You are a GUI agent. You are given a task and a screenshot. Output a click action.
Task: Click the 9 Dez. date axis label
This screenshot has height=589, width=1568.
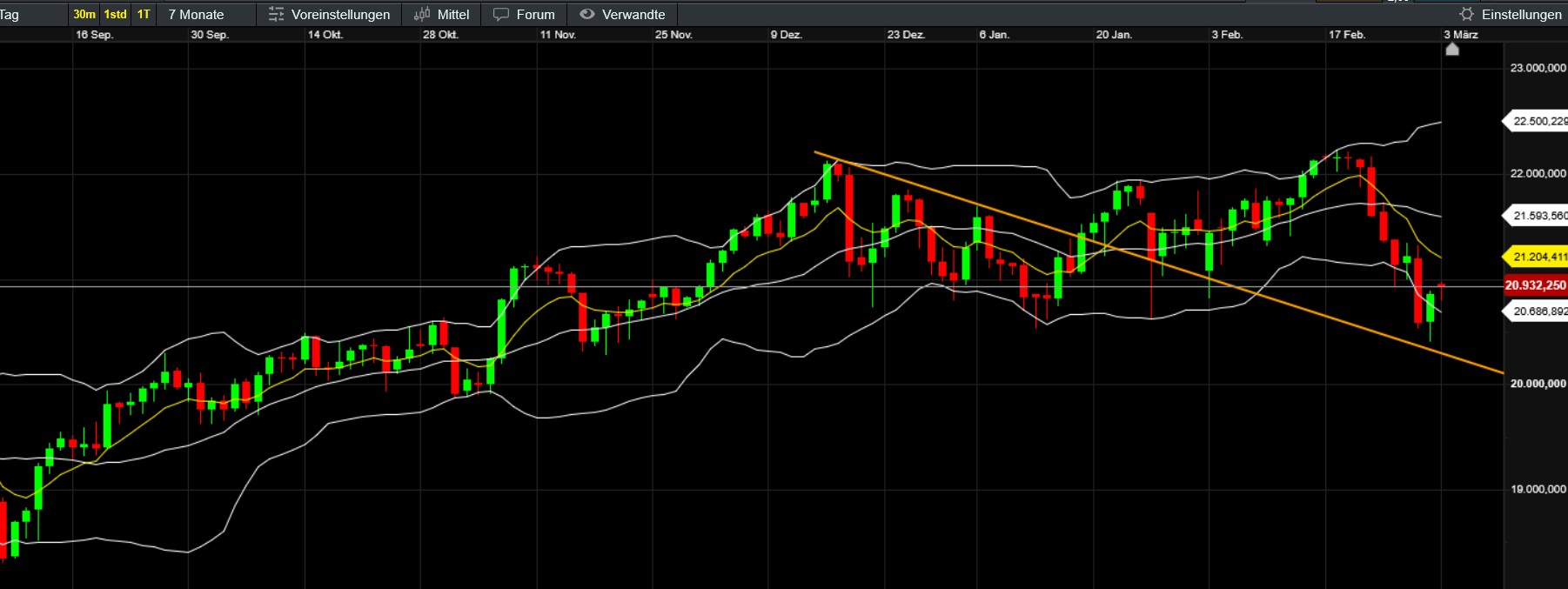[x=786, y=35]
